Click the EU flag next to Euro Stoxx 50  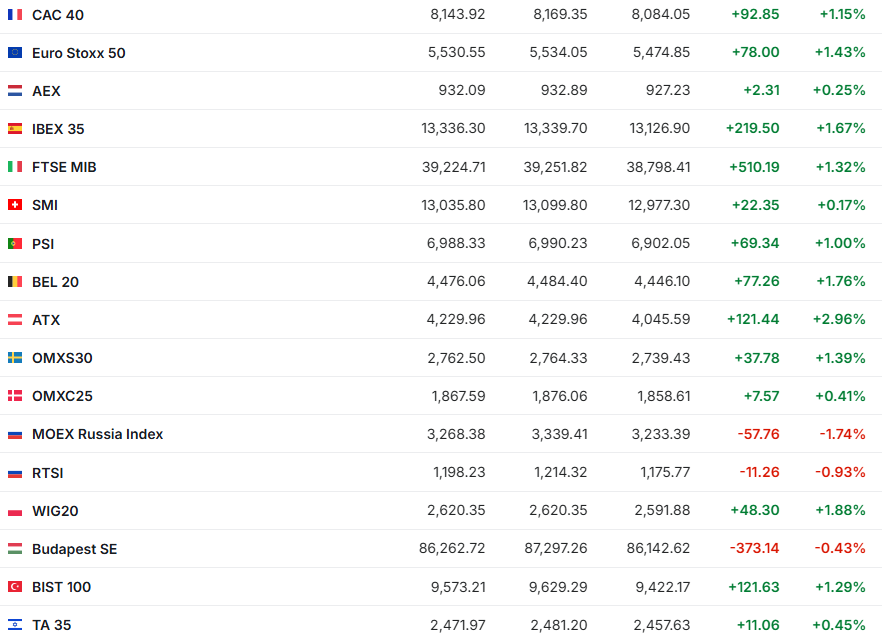coord(15,53)
